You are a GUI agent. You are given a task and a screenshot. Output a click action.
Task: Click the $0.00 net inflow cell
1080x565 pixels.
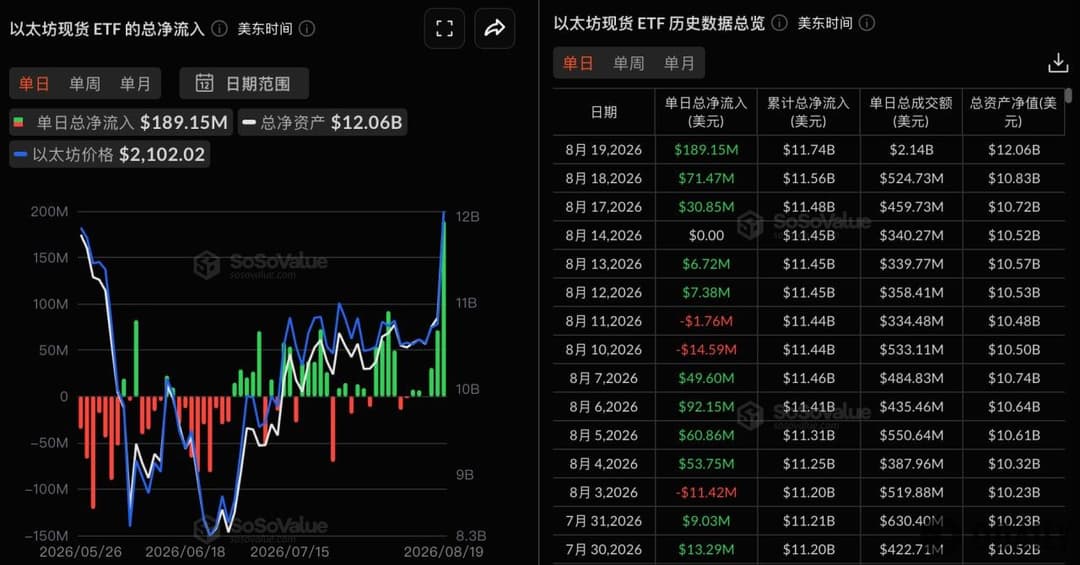click(x=706, y=236)
